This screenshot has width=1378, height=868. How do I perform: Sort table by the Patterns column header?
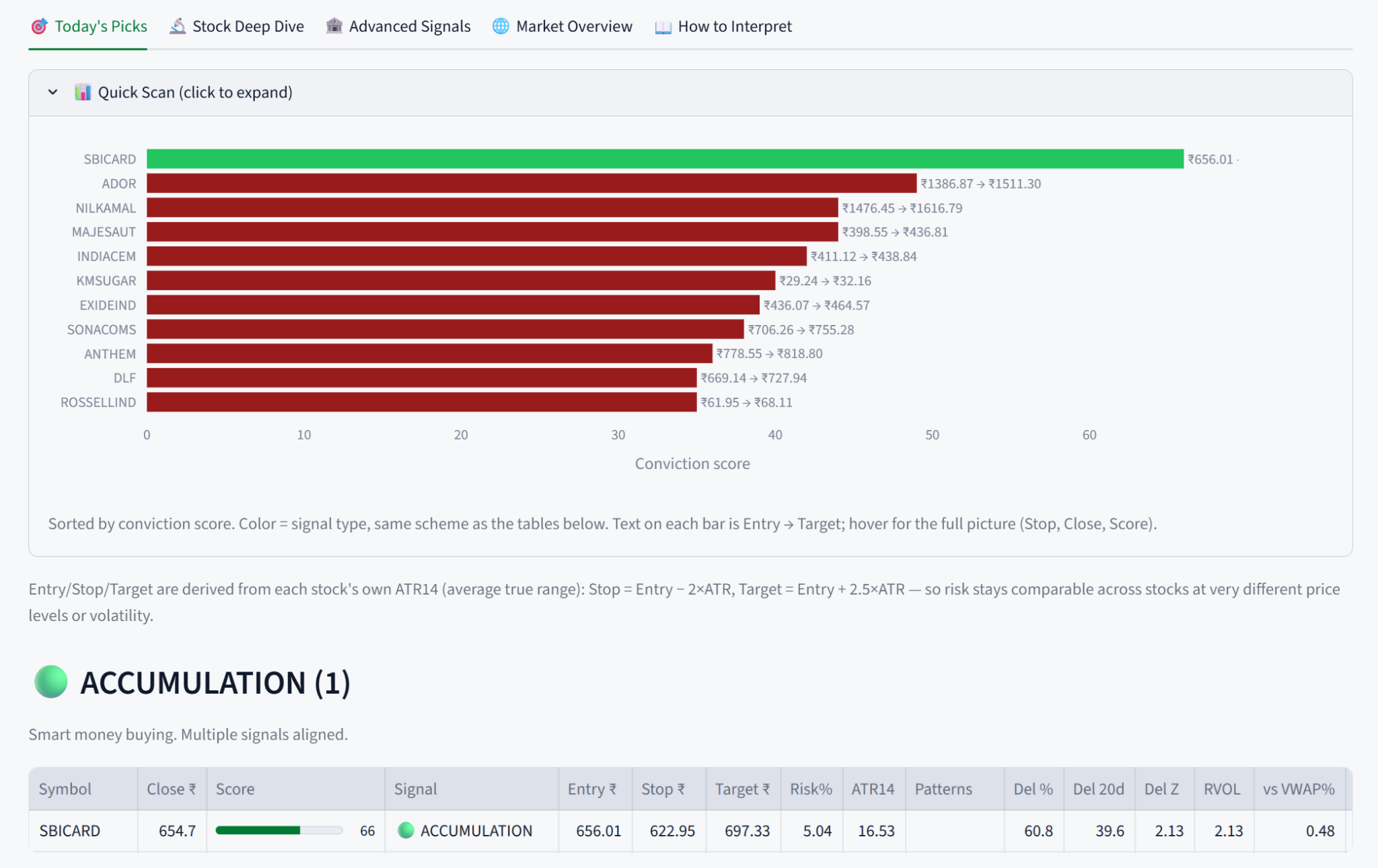tap(955, 789)
